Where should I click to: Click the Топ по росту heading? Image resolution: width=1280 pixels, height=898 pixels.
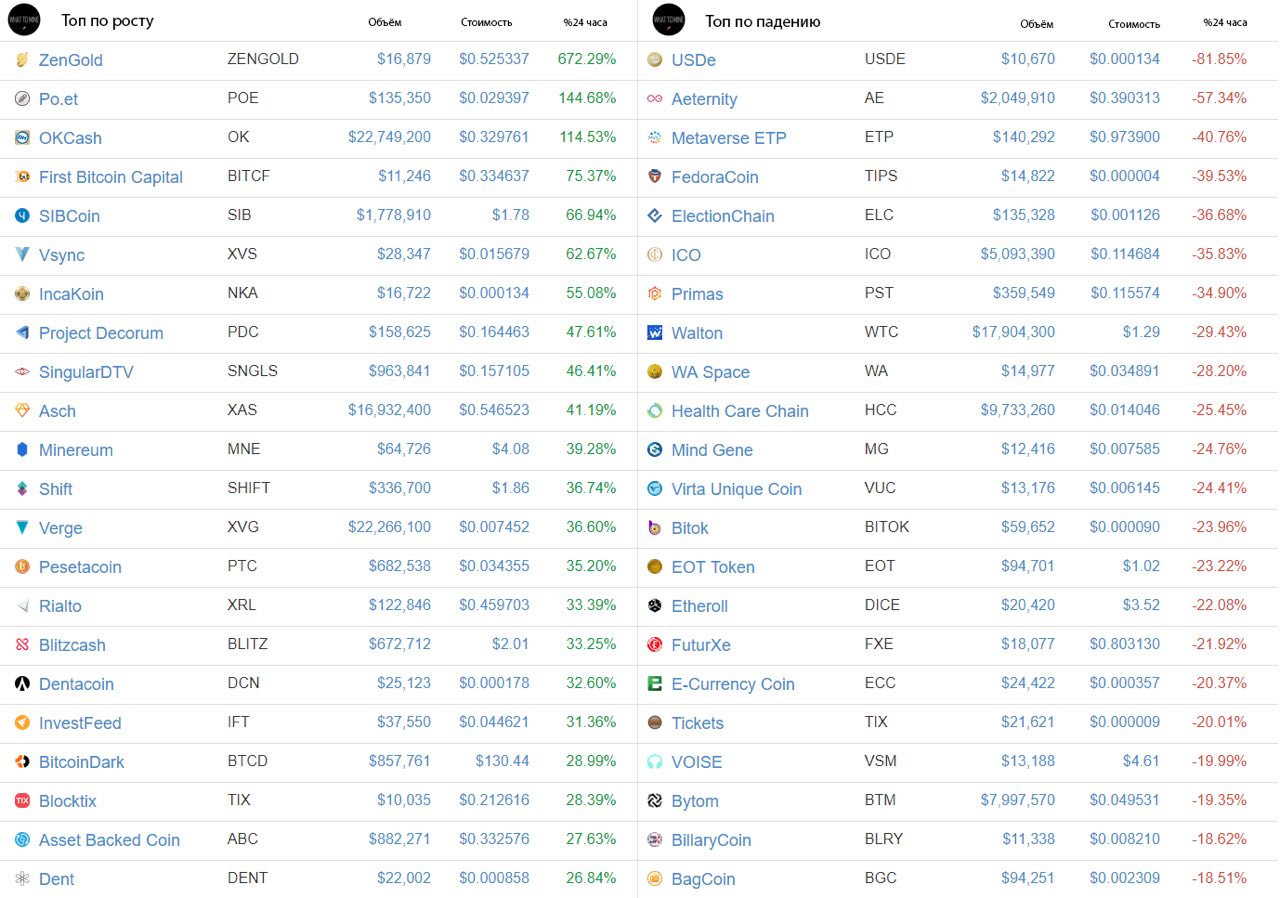(x=108, y=21)
